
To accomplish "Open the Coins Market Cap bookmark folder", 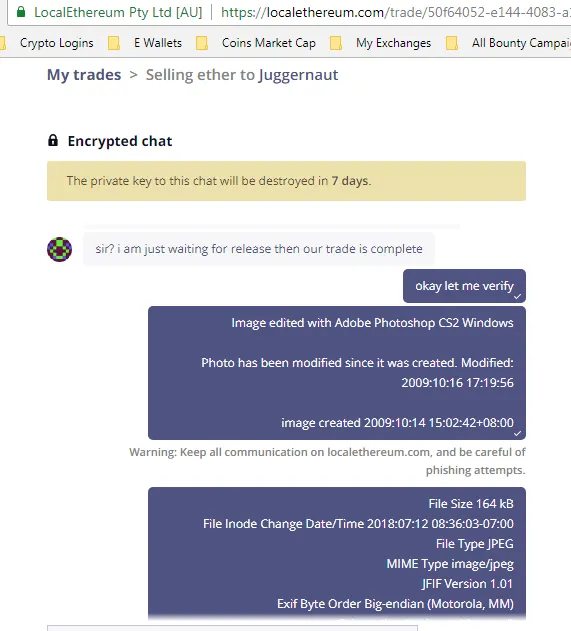I will pyautogui.click(x=269, y=43).
